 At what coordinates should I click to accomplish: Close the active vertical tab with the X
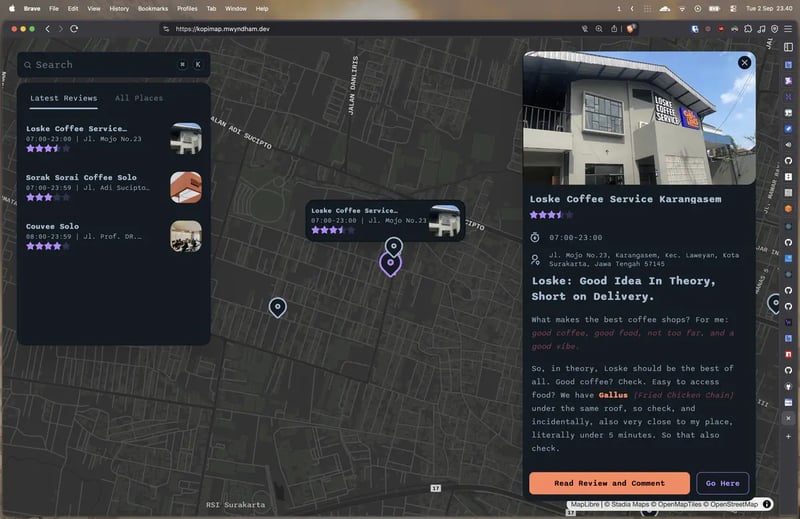point(788,418)
